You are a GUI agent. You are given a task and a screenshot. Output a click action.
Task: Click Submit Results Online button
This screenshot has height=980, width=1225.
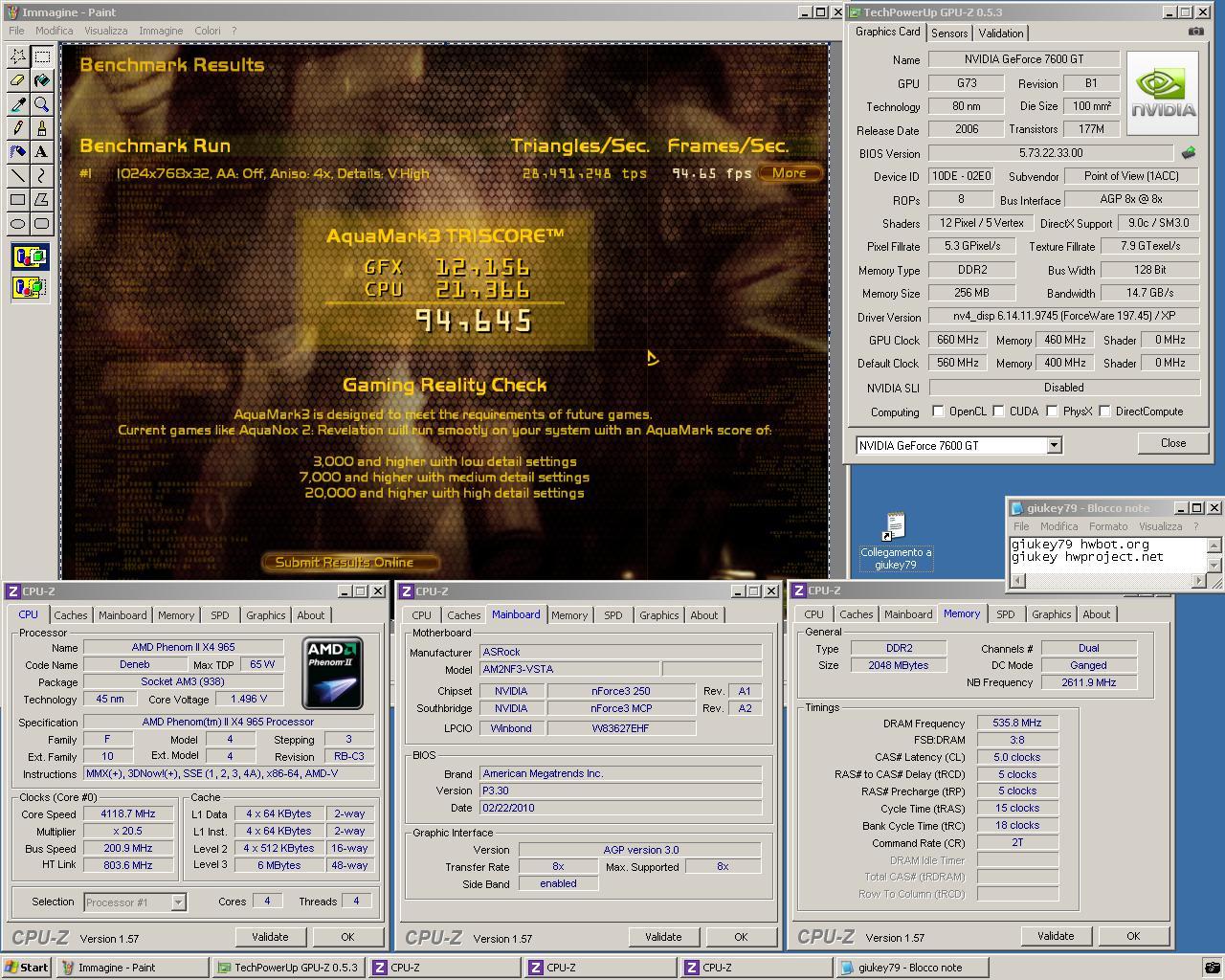349,562
